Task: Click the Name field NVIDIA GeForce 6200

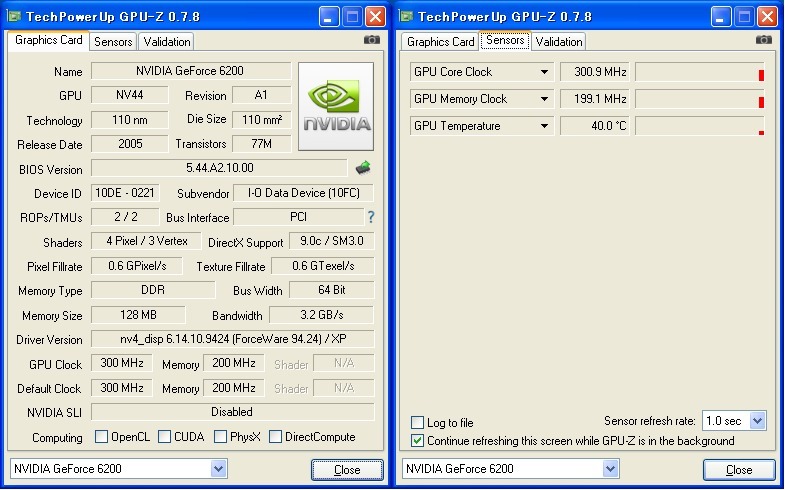Action: pyautogui.click(x=191, y=71)
